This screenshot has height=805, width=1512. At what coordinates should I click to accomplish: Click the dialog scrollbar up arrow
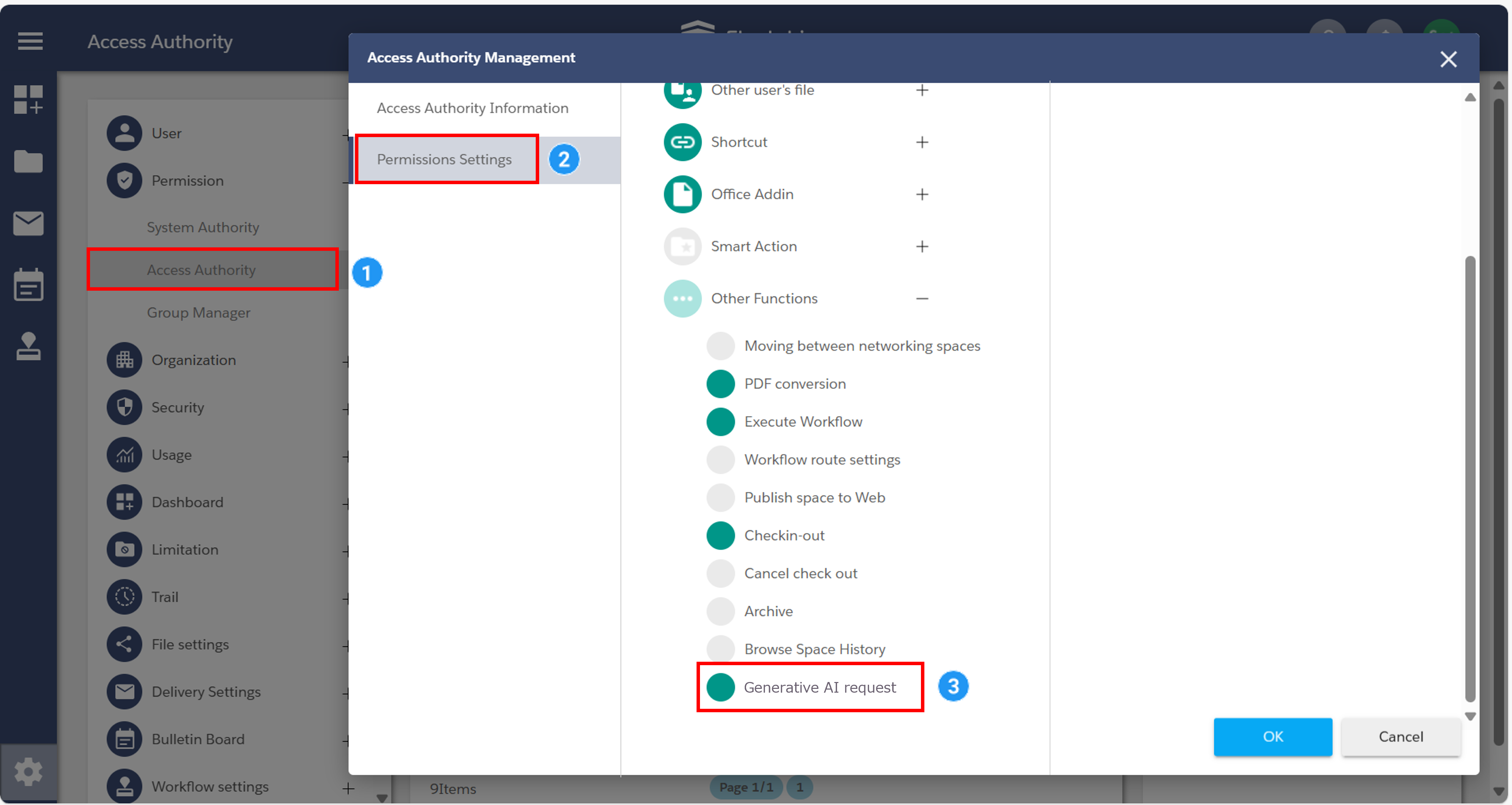click(x=1470, y=97)
